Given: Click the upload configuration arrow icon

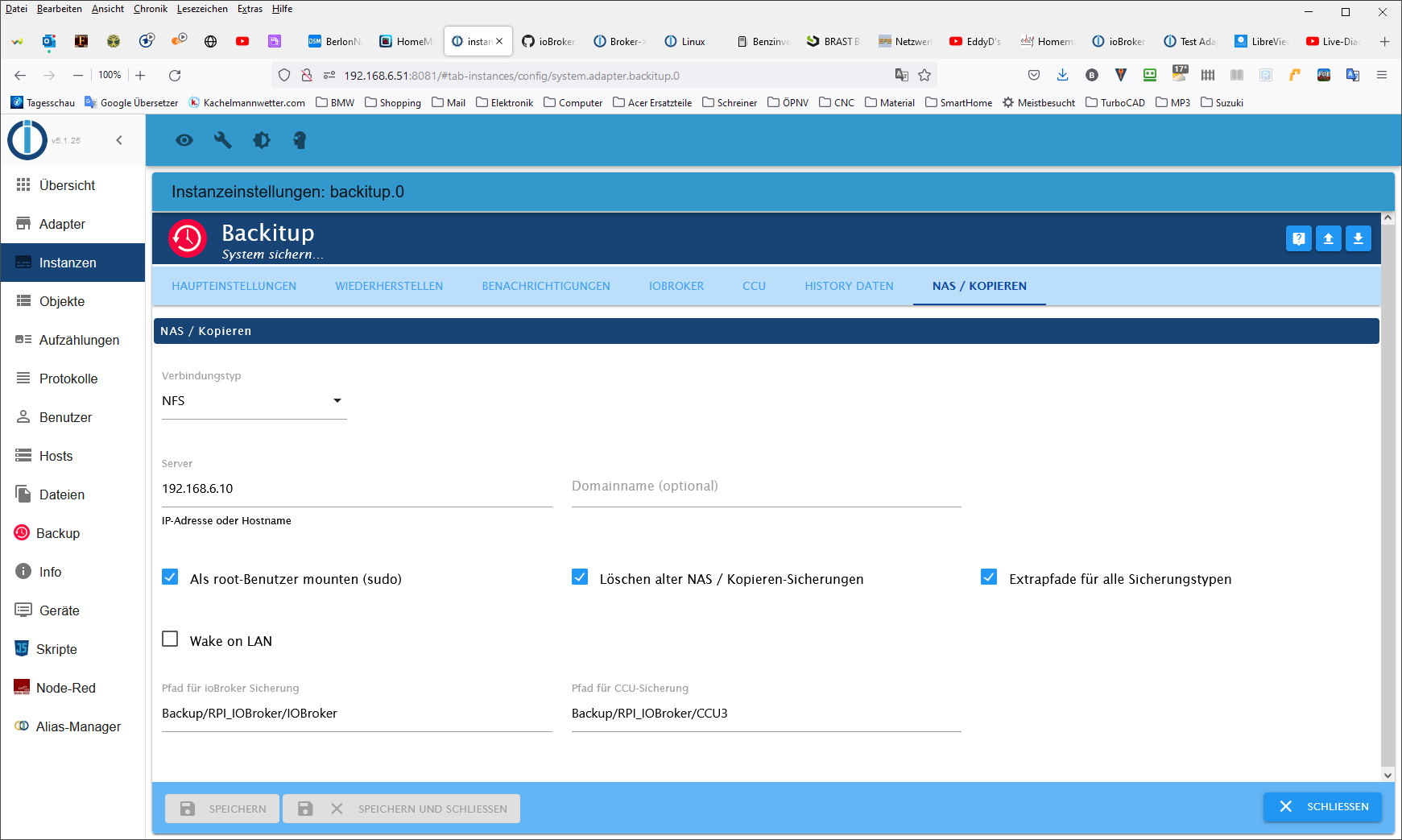Looking at the screenshot, I should 1329,238.
